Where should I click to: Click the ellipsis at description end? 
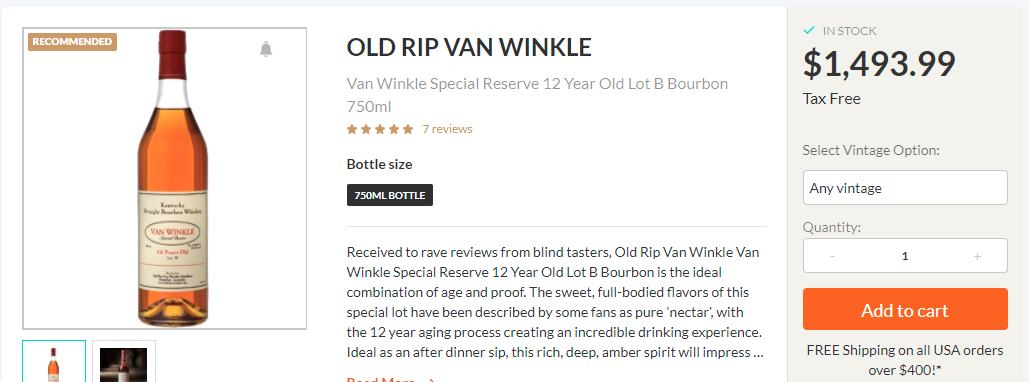[x=758, y=352]
